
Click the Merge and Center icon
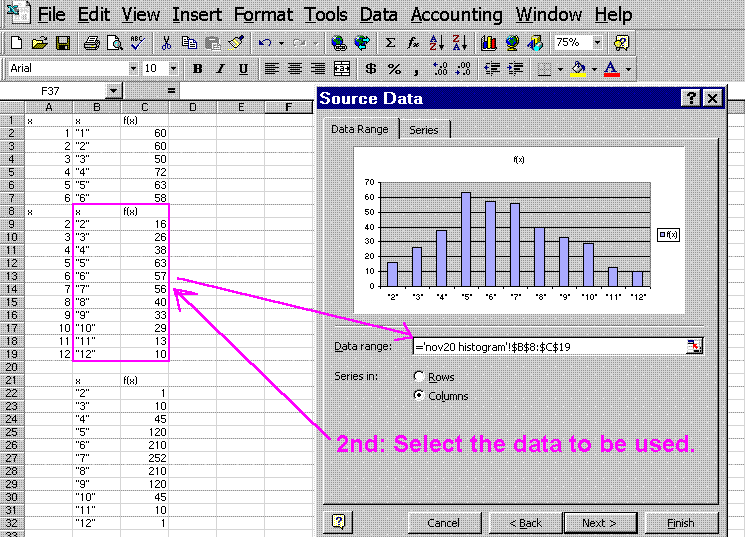[342, 69]
